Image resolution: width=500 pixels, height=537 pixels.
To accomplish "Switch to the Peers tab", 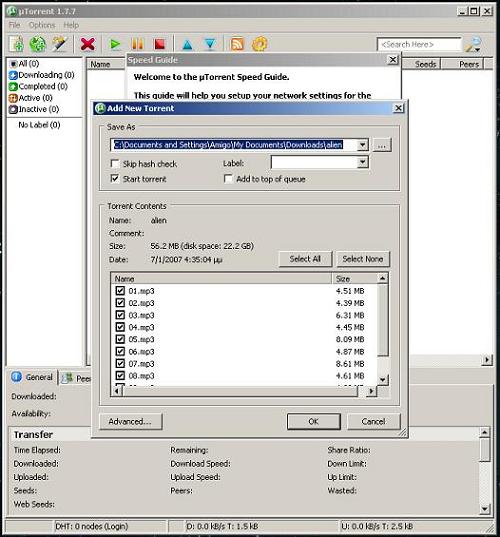I will (76, 378).
